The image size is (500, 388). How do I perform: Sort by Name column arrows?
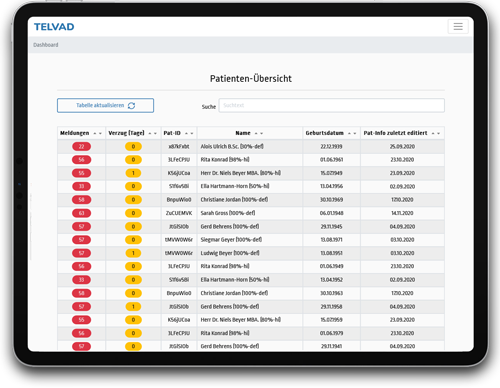tap(259, 133)
